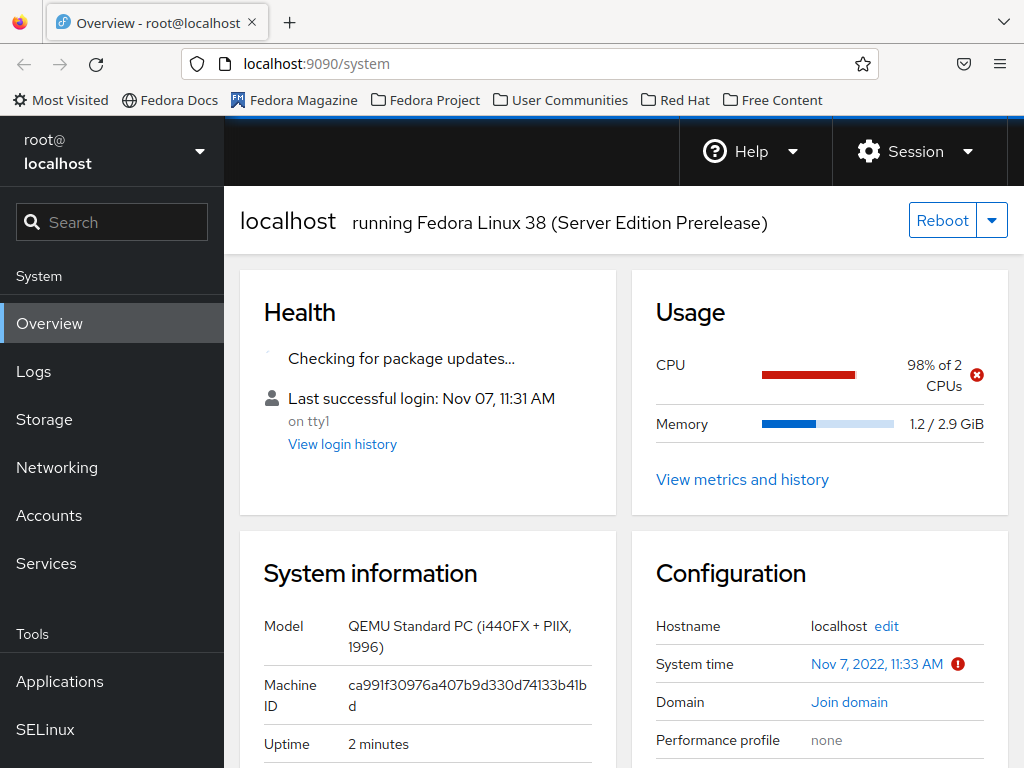
Task: Go forward to the next page
Action: 60,64
